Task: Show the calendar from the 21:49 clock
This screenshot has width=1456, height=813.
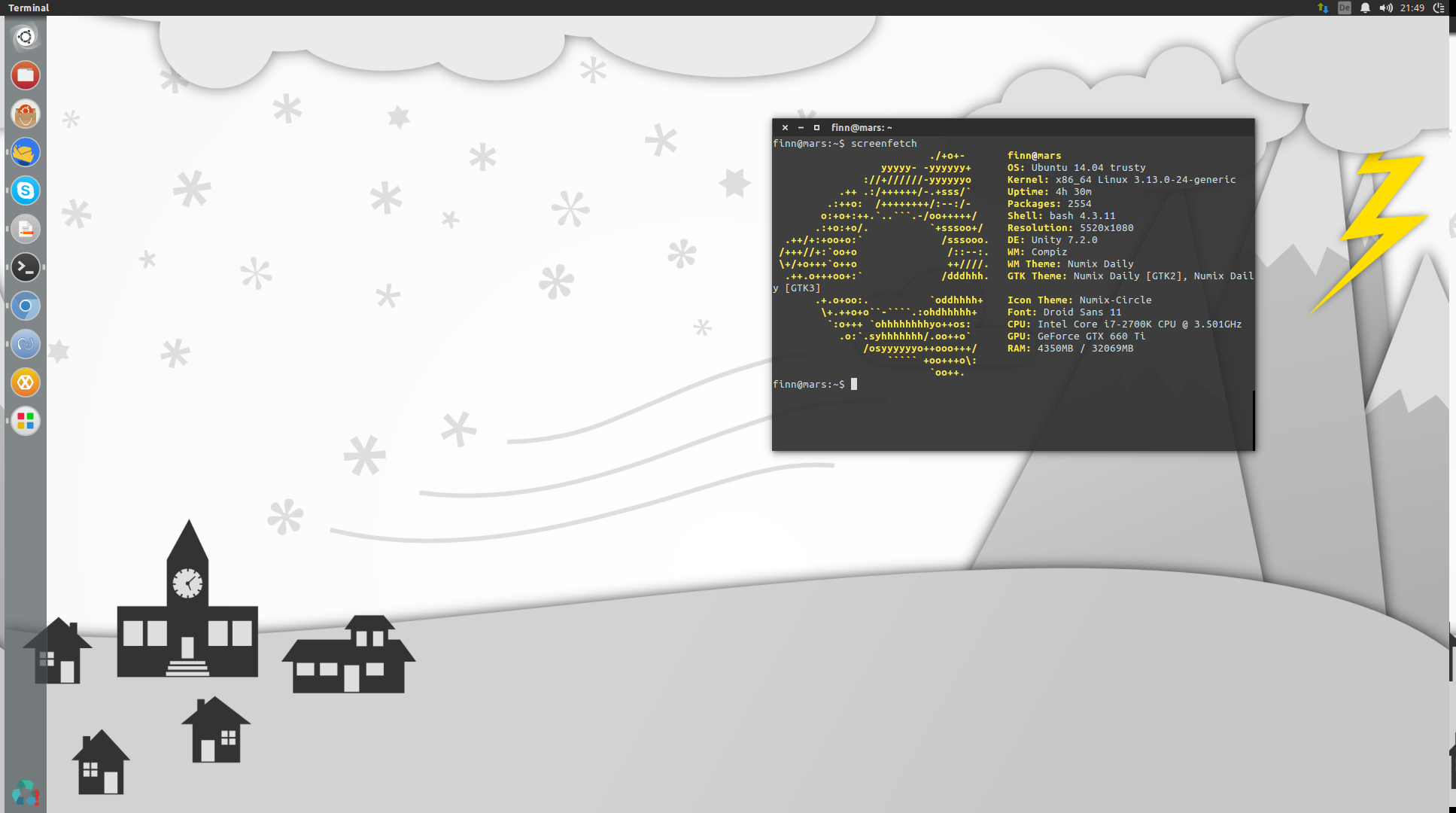Action: click(x=1412, y=8)
